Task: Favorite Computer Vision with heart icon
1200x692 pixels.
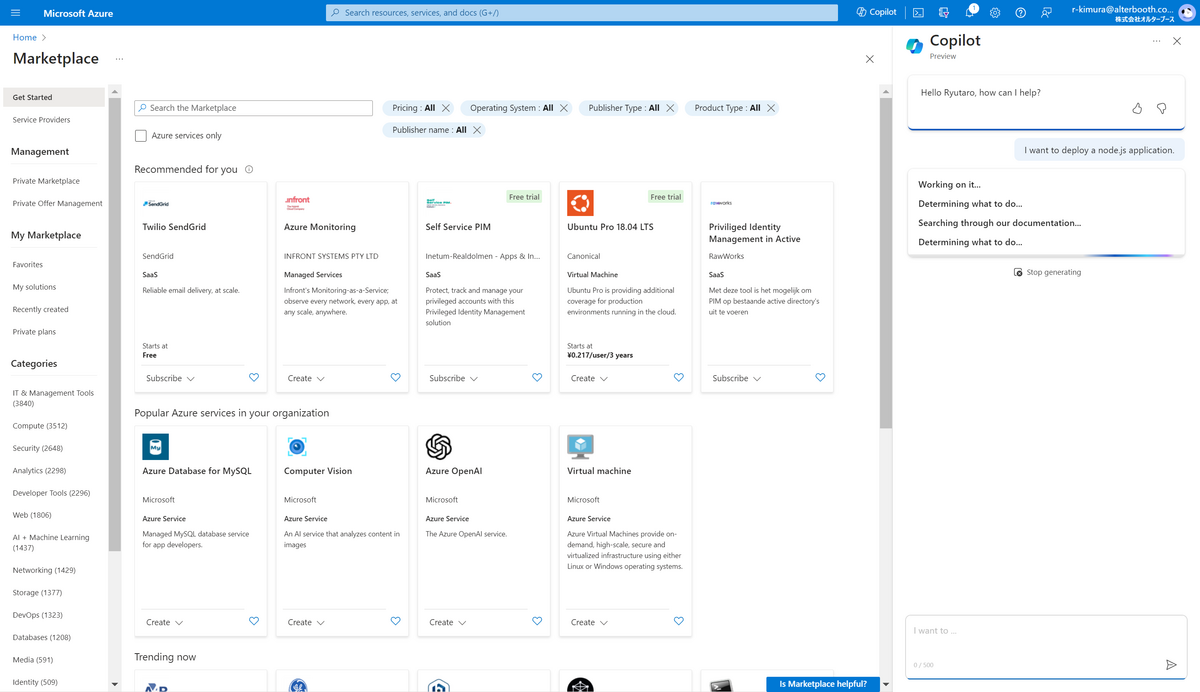Action: click(395, 622)
